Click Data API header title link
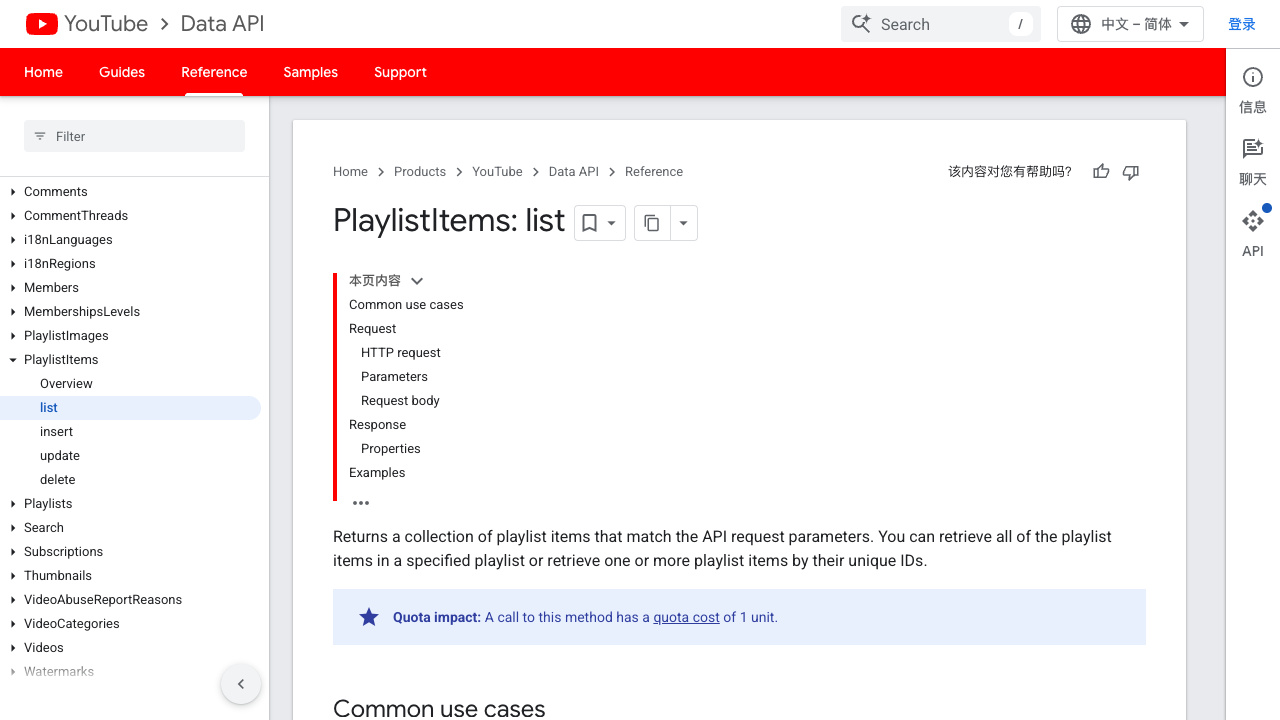This screenshot has width=1280, height=720. pyautogui.click(x=222, y=24)
